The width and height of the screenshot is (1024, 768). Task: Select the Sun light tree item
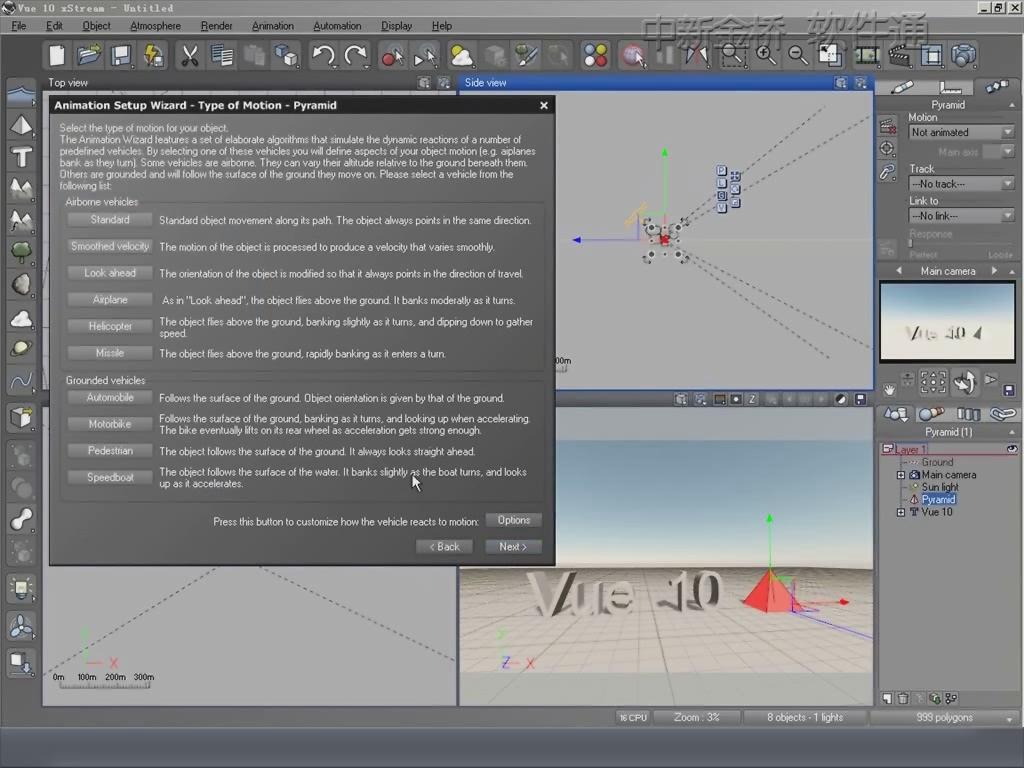940,487
